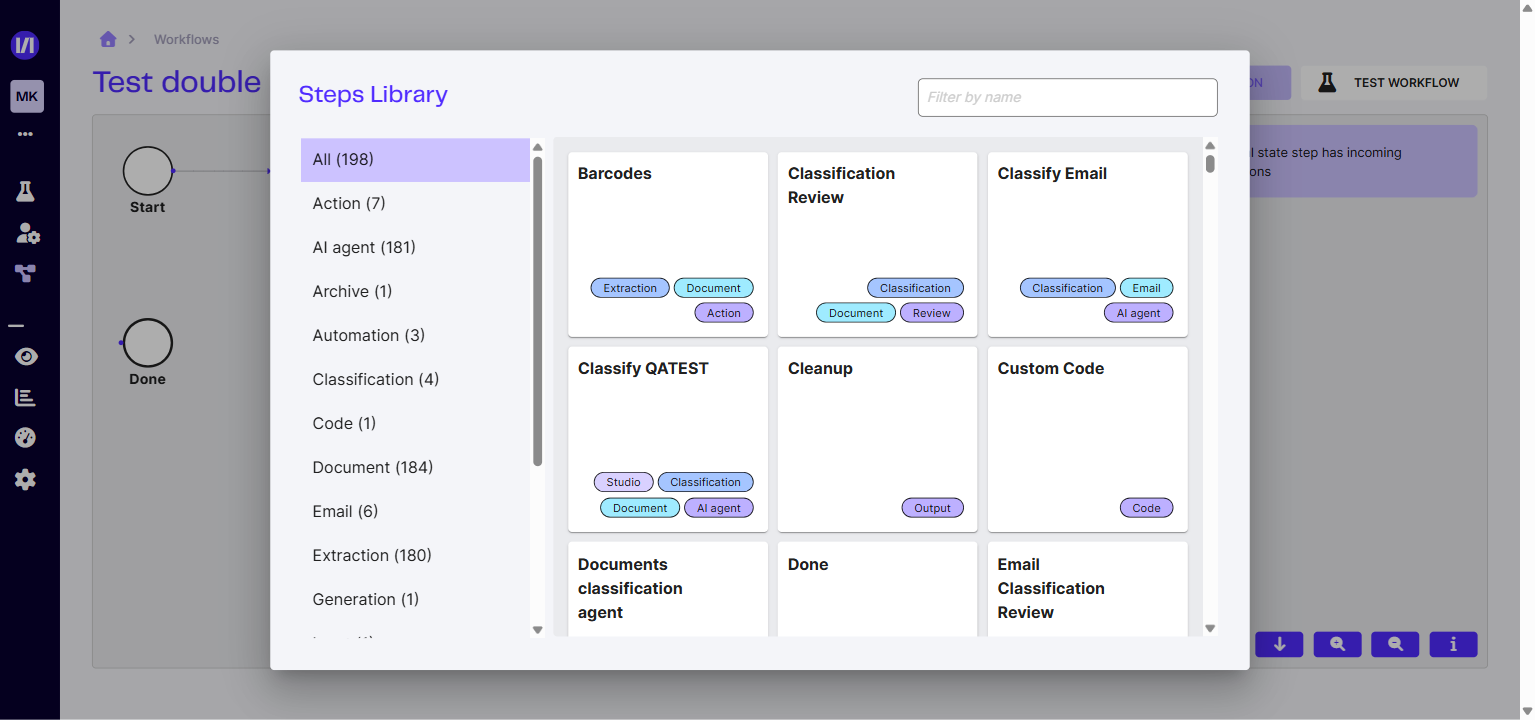Open the workflow diagram sidebar icon

click(x=25, y=273)
